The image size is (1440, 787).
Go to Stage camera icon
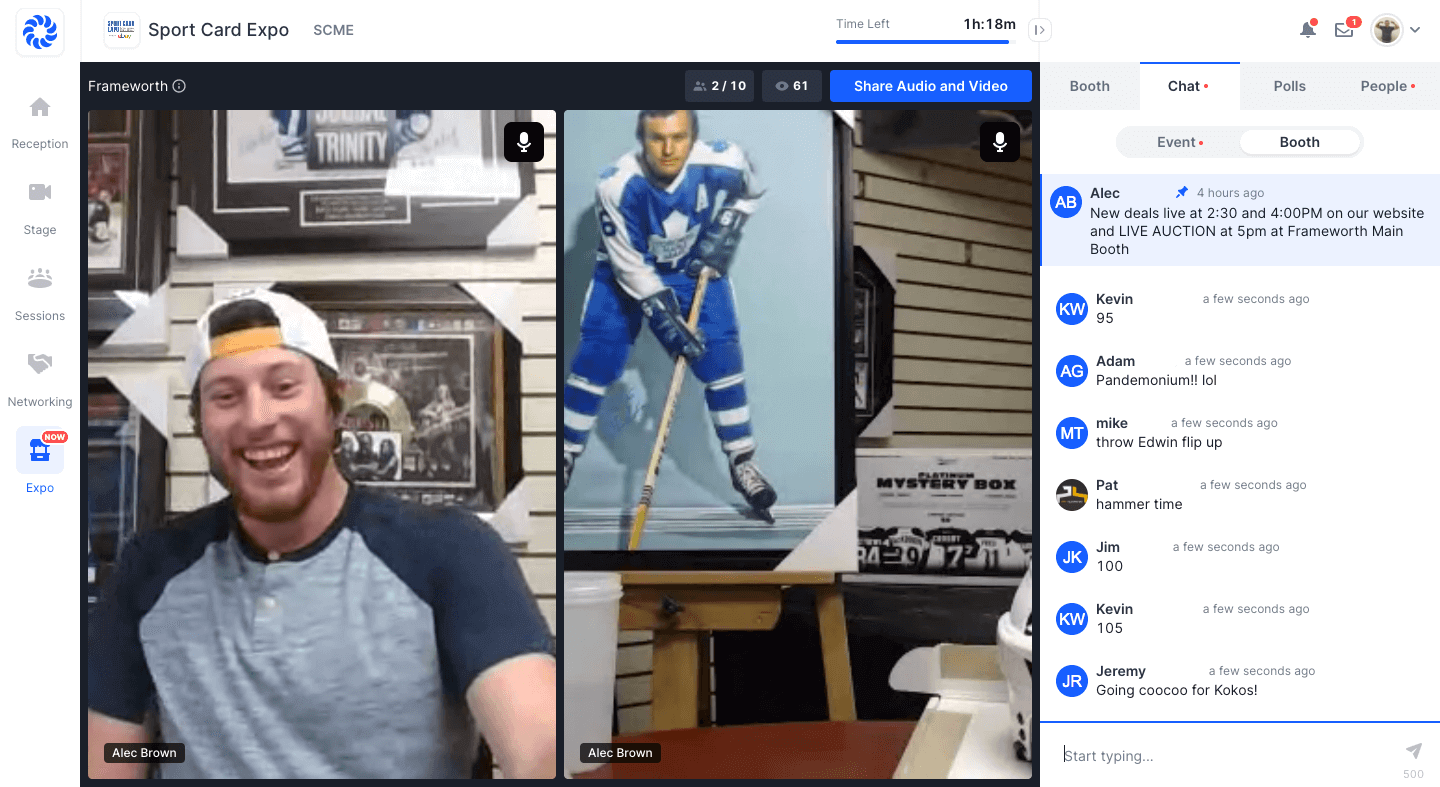pyautogui.click(x=40, y=193)
